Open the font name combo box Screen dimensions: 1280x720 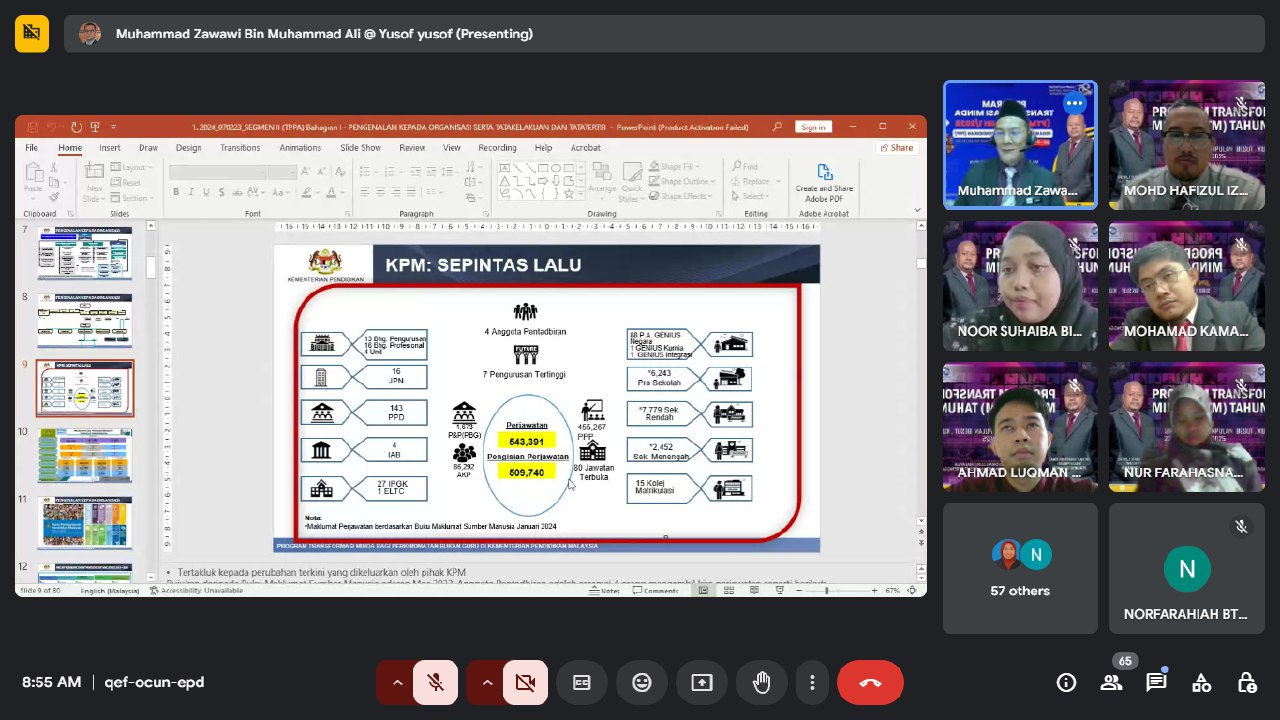click(217, 172)
